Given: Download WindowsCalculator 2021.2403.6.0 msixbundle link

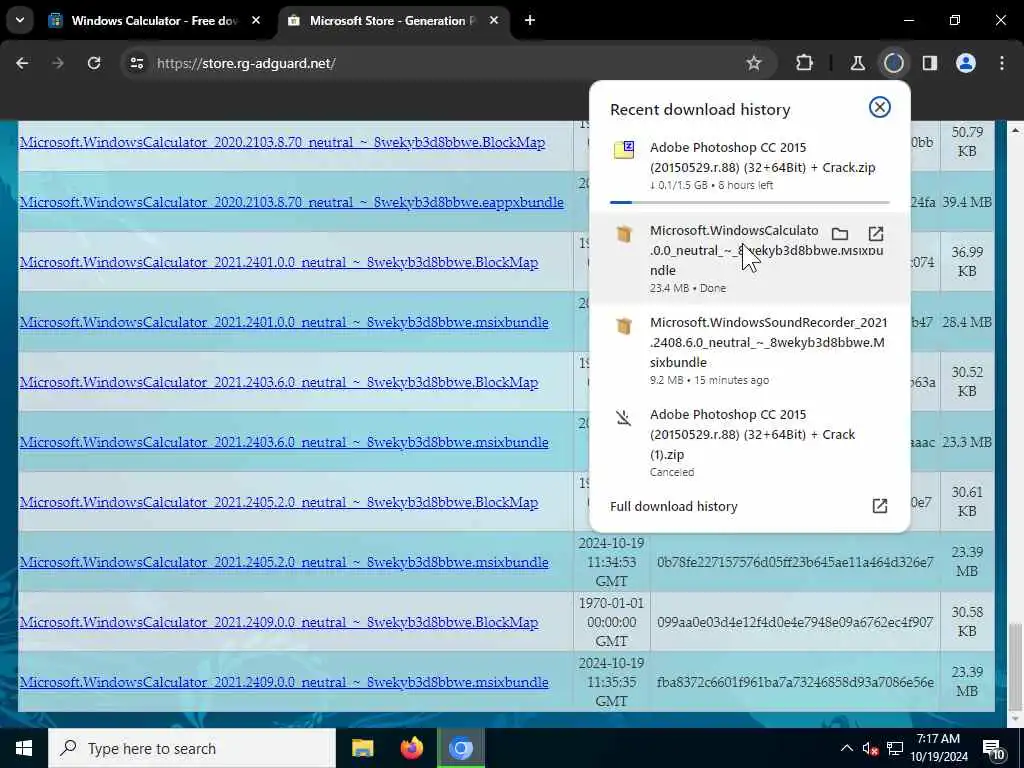Looking at the screenshot, I should point(284,443).
